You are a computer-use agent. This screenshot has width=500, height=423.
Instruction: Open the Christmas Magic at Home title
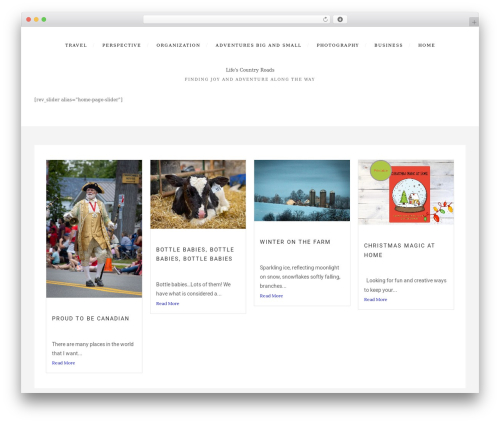click(399, 250)
